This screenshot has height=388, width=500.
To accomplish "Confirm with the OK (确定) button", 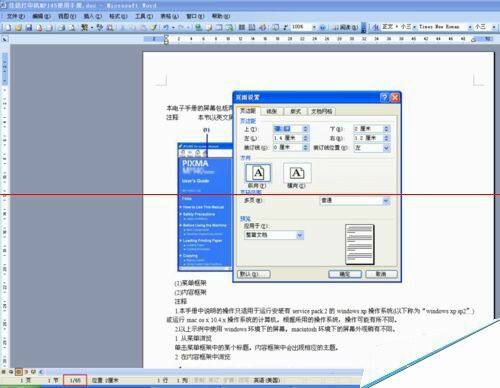I will click(345, 274).
